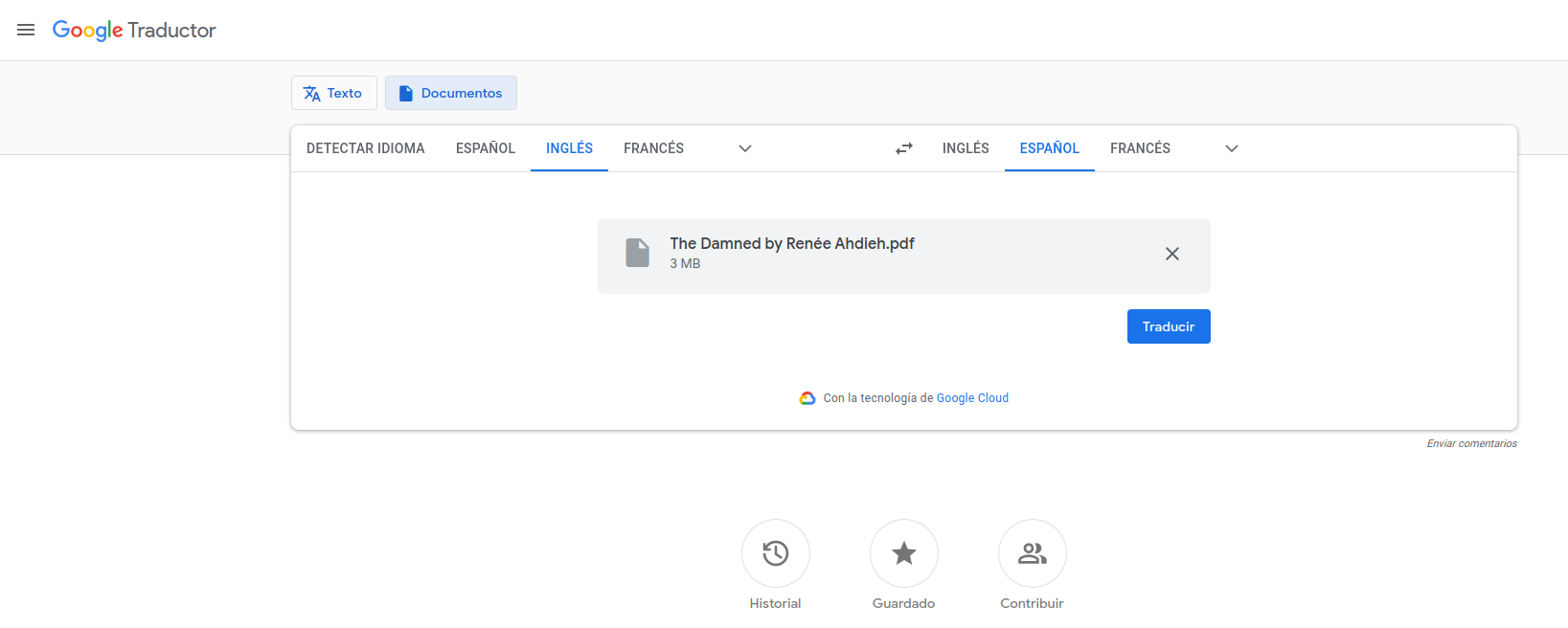Swap source and target languages
1568x628 pixels.
click(x=904, y=148)
